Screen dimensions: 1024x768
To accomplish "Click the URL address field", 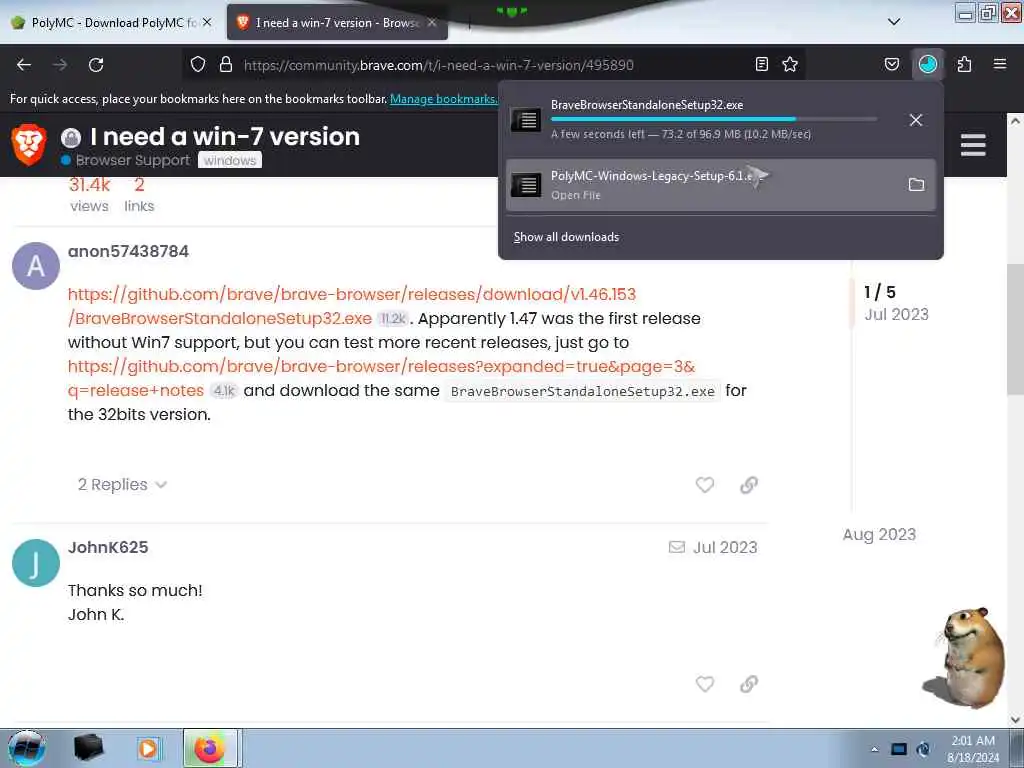I will point(438,65).
